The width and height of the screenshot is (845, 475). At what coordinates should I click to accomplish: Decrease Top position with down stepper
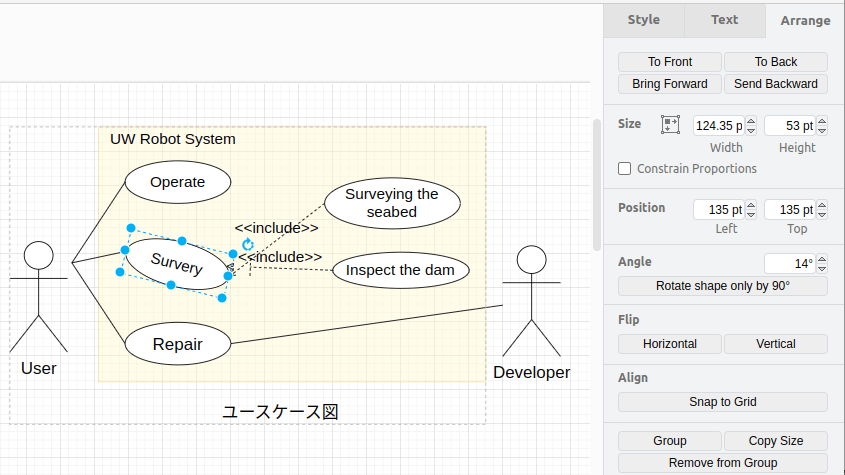click(x=822, y=215)
